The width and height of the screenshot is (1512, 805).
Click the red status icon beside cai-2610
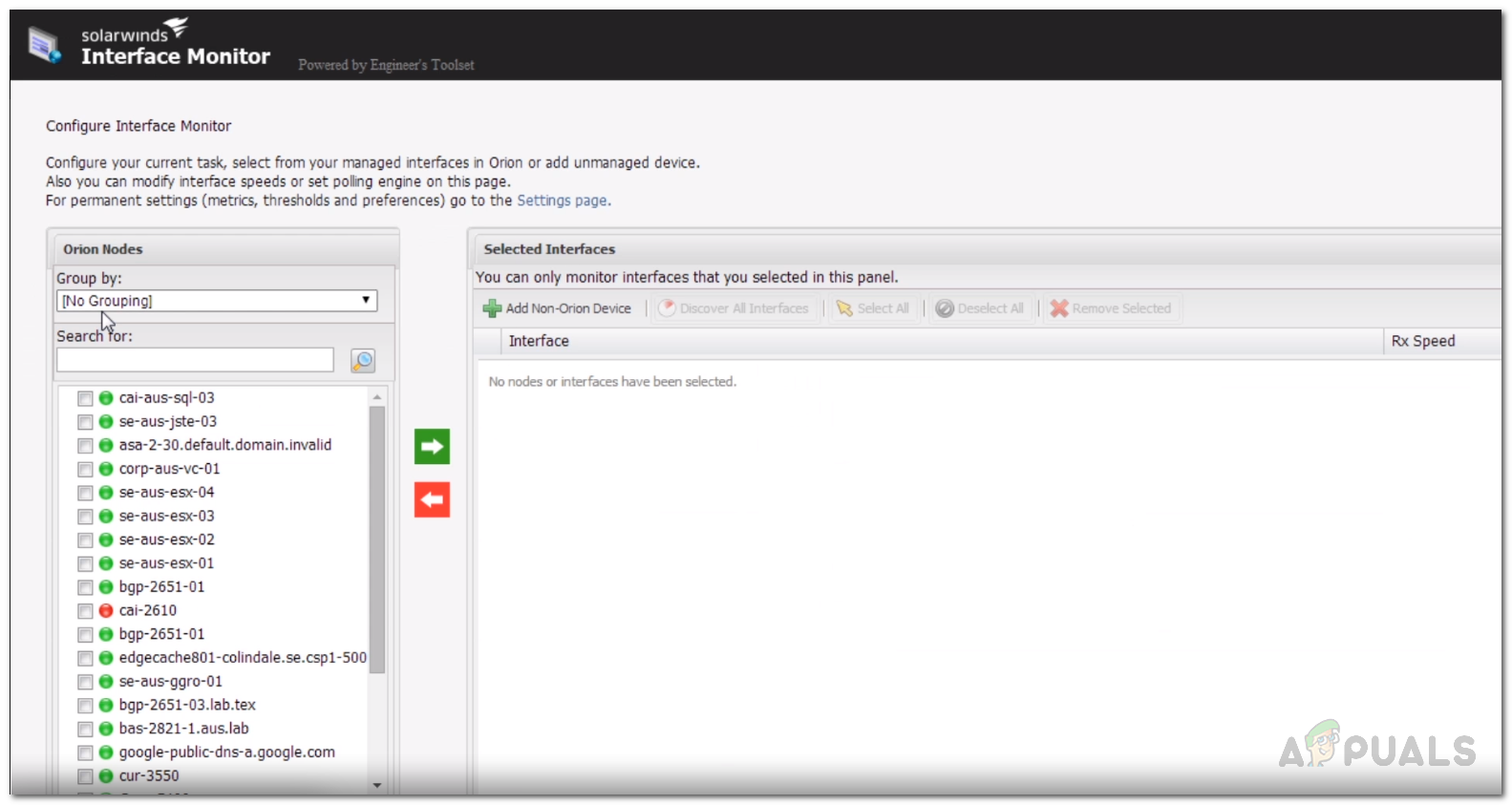(106, 611)
